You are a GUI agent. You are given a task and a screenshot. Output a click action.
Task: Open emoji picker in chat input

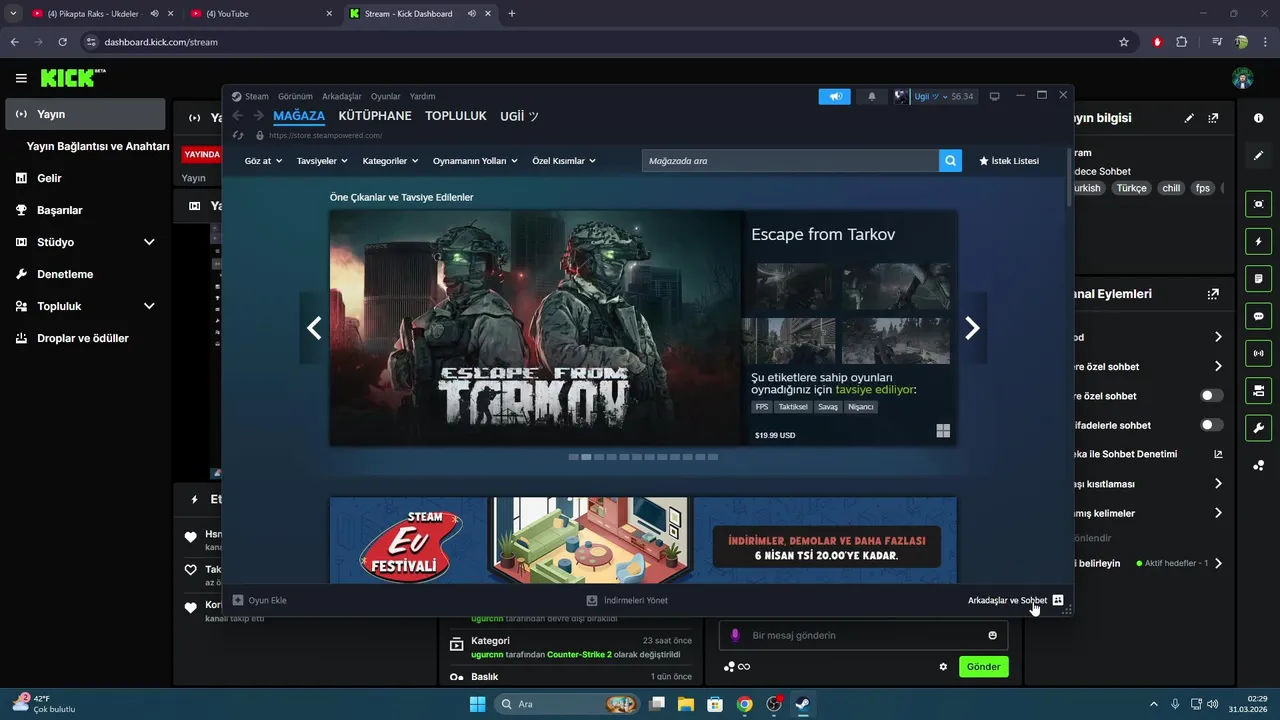pyautogui.click(x=992, y=635)
